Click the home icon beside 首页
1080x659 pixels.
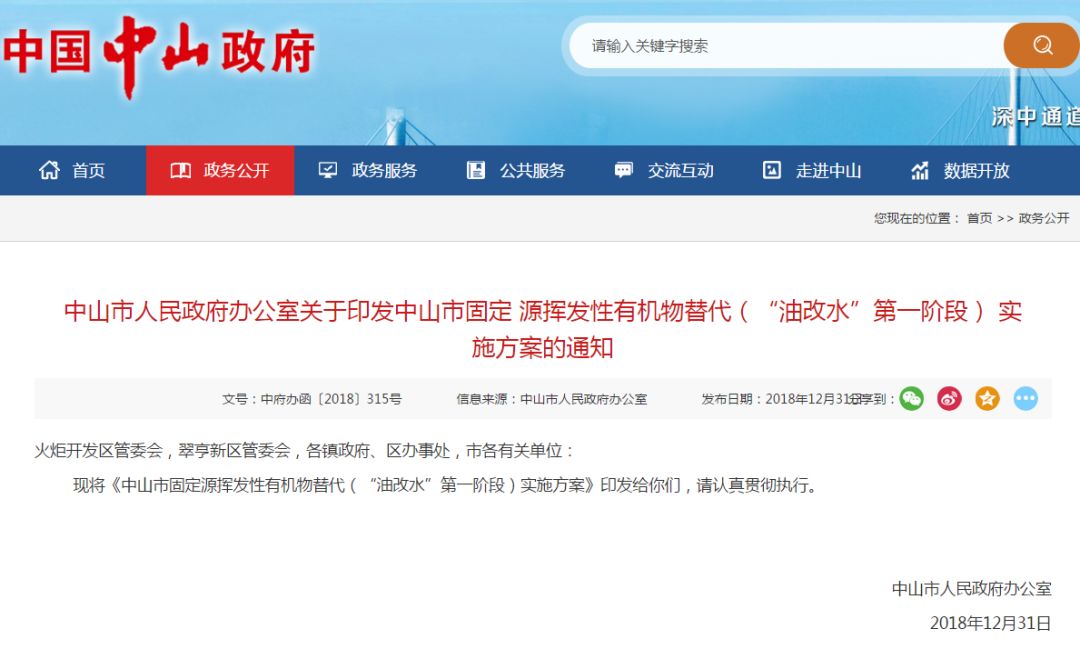(49, 170)
